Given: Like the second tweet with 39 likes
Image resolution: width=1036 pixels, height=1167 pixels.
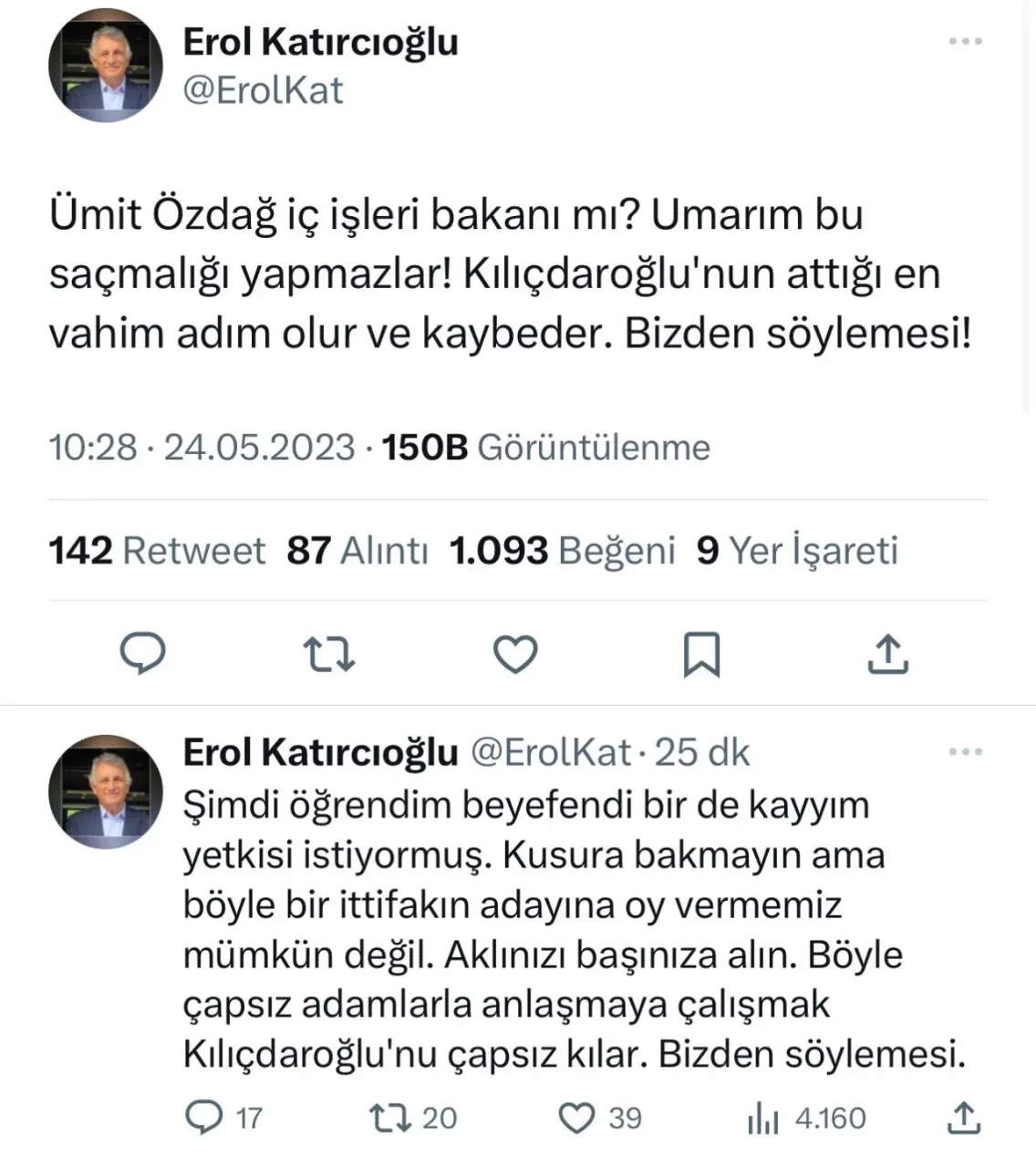Looking at the screenshot, I should [x=576, y=1118].
